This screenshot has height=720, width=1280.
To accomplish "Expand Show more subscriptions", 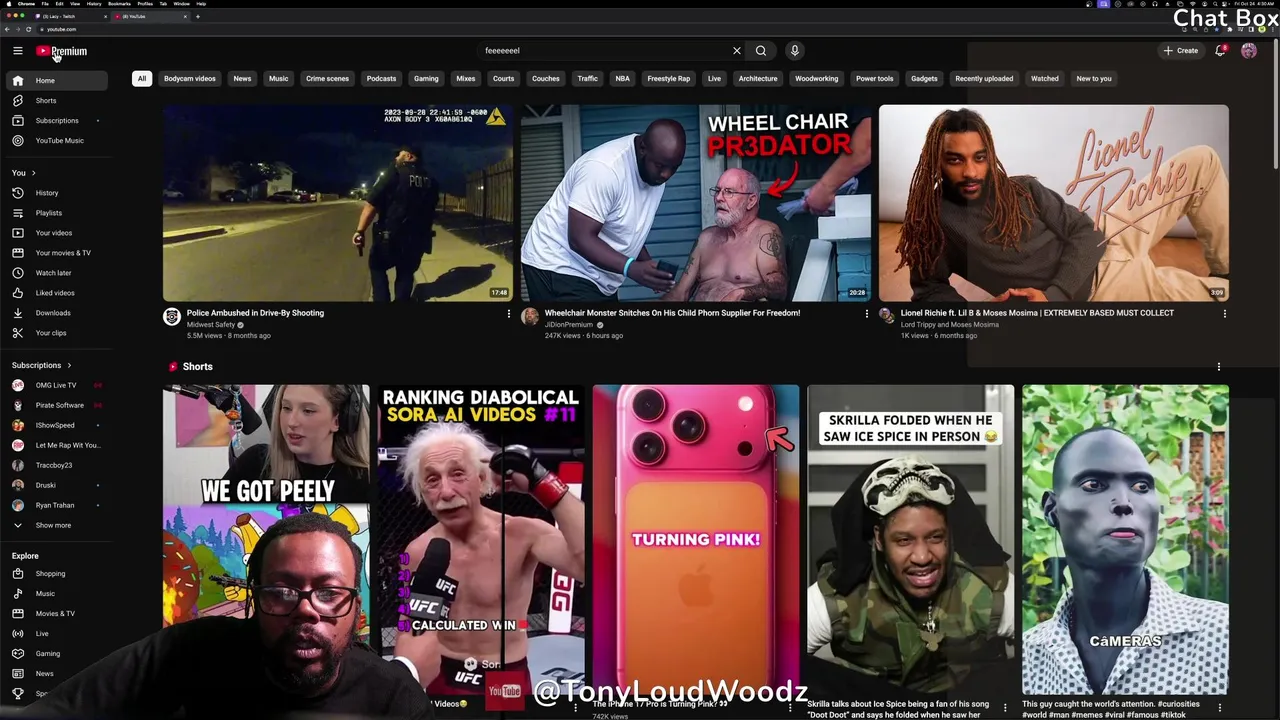I will tap(55, 525).
